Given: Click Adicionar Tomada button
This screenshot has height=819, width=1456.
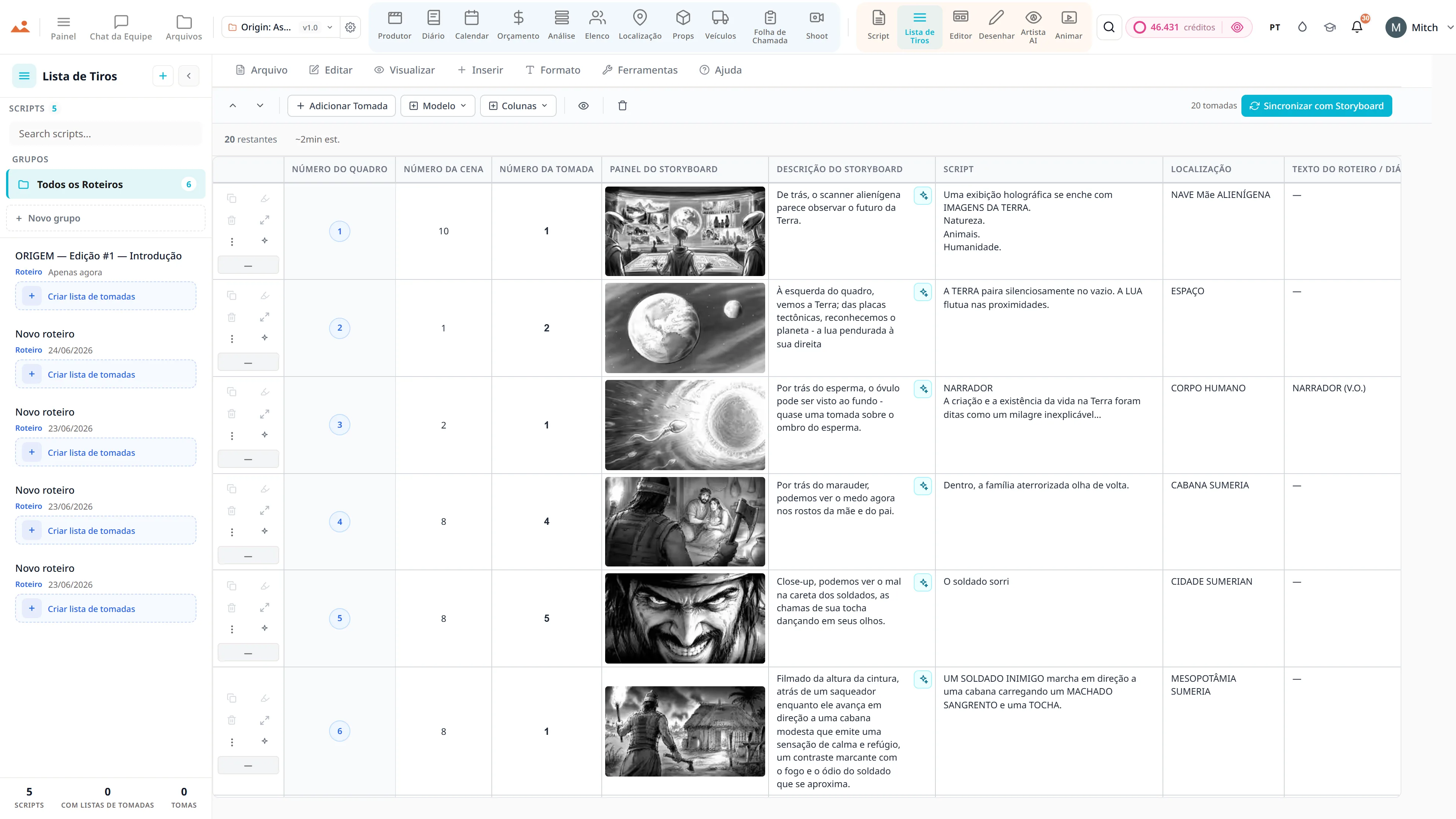Looking at the screenshot, I should (x=342, y=106).
